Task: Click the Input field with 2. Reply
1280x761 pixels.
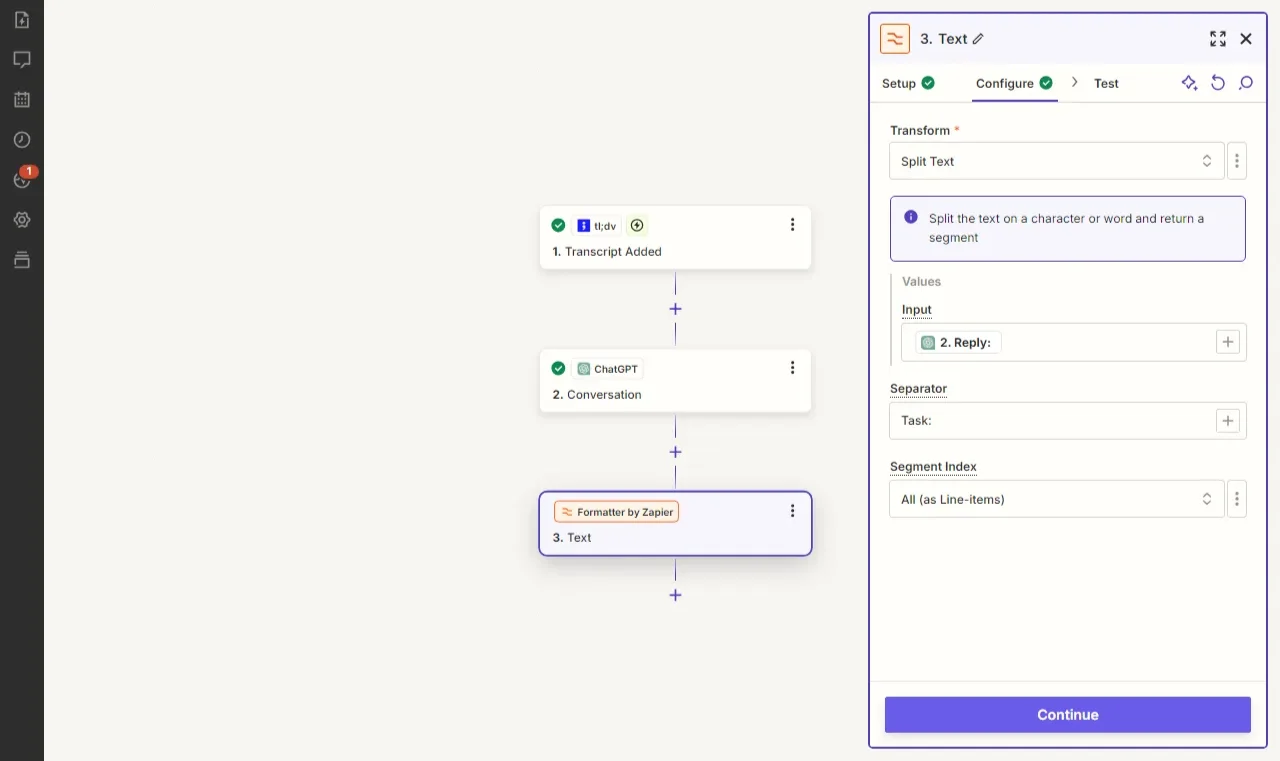Action: click(1074, 342)
